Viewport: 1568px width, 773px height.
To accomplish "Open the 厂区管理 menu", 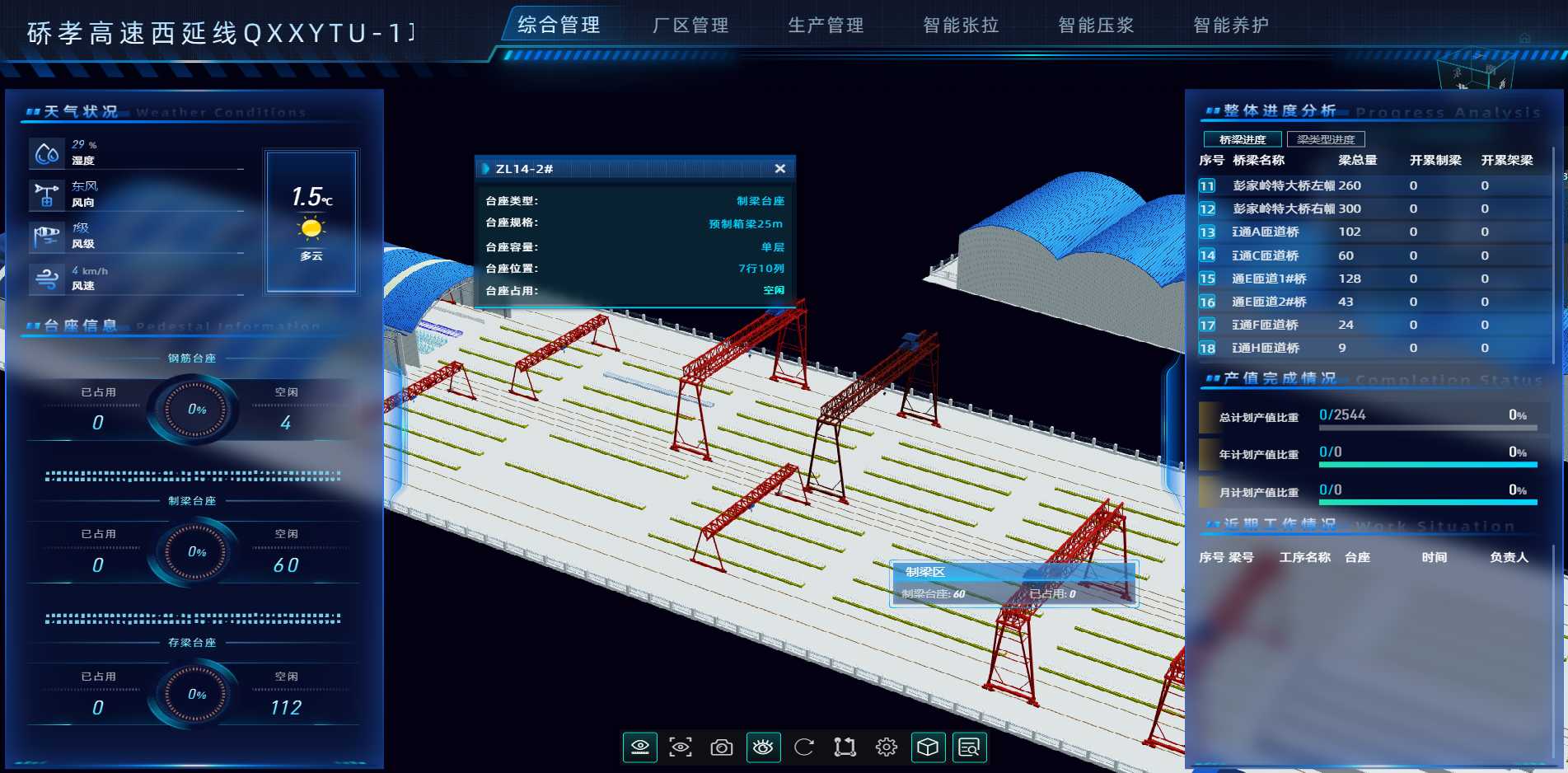I will point(690,26).
